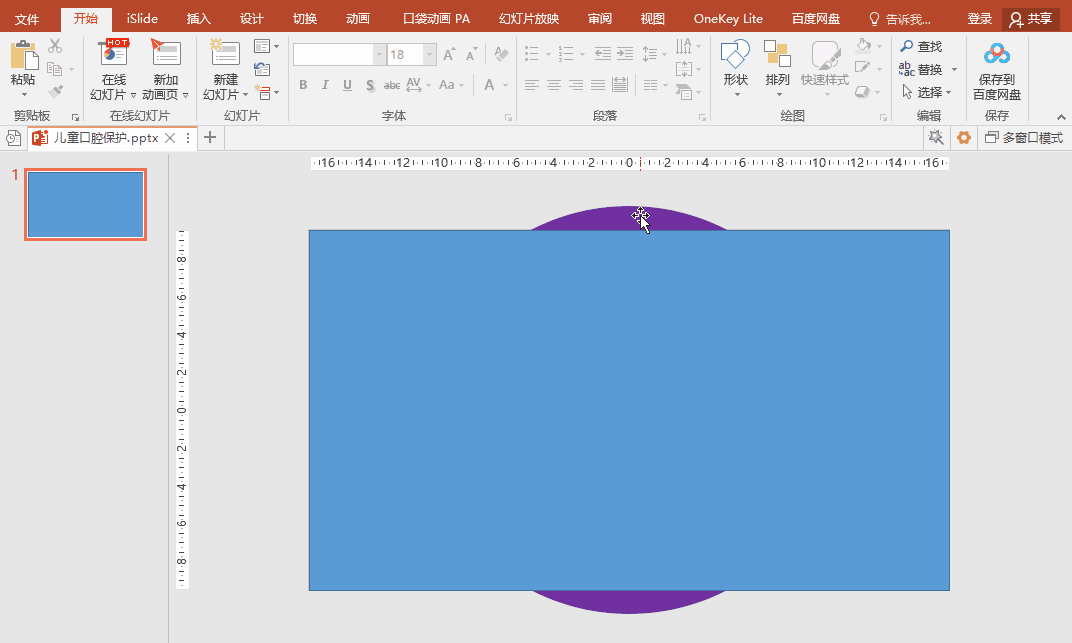Open the font size dropdown
This screenshot has width=1072, height=643.
pyautogui.click(x=429, y=55)
